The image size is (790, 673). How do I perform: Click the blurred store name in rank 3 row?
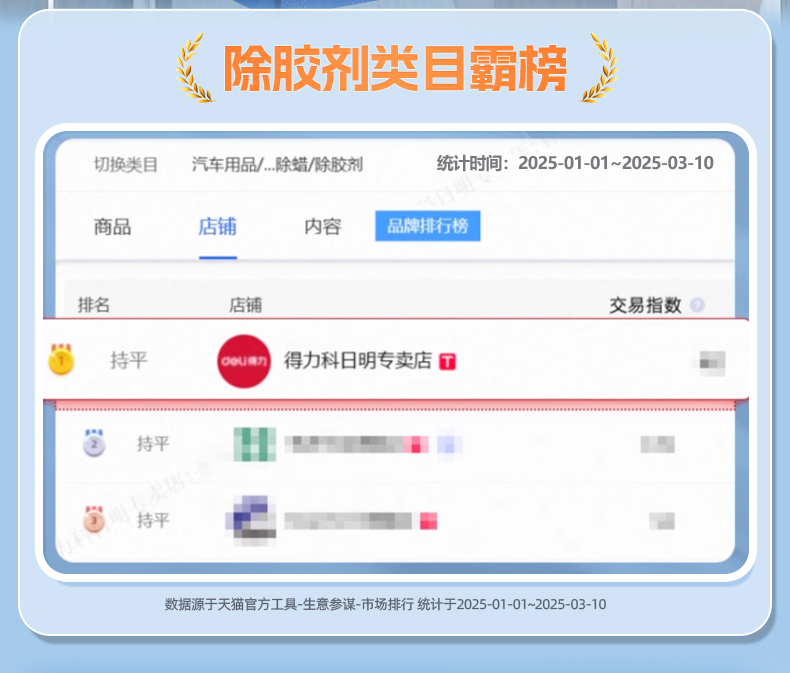348,521
